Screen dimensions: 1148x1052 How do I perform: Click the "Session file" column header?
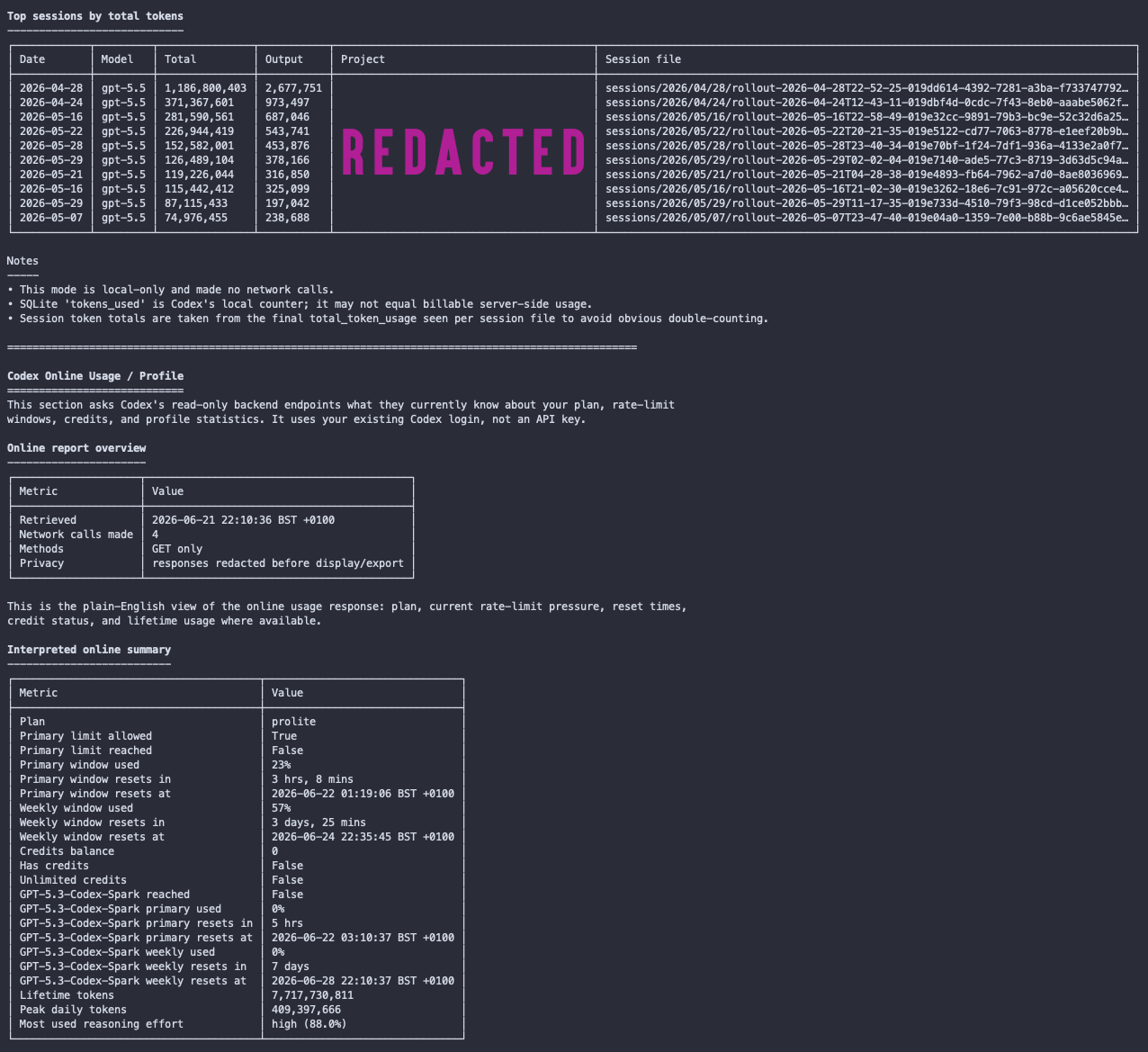pyautogui.click(x=643, y=59)
